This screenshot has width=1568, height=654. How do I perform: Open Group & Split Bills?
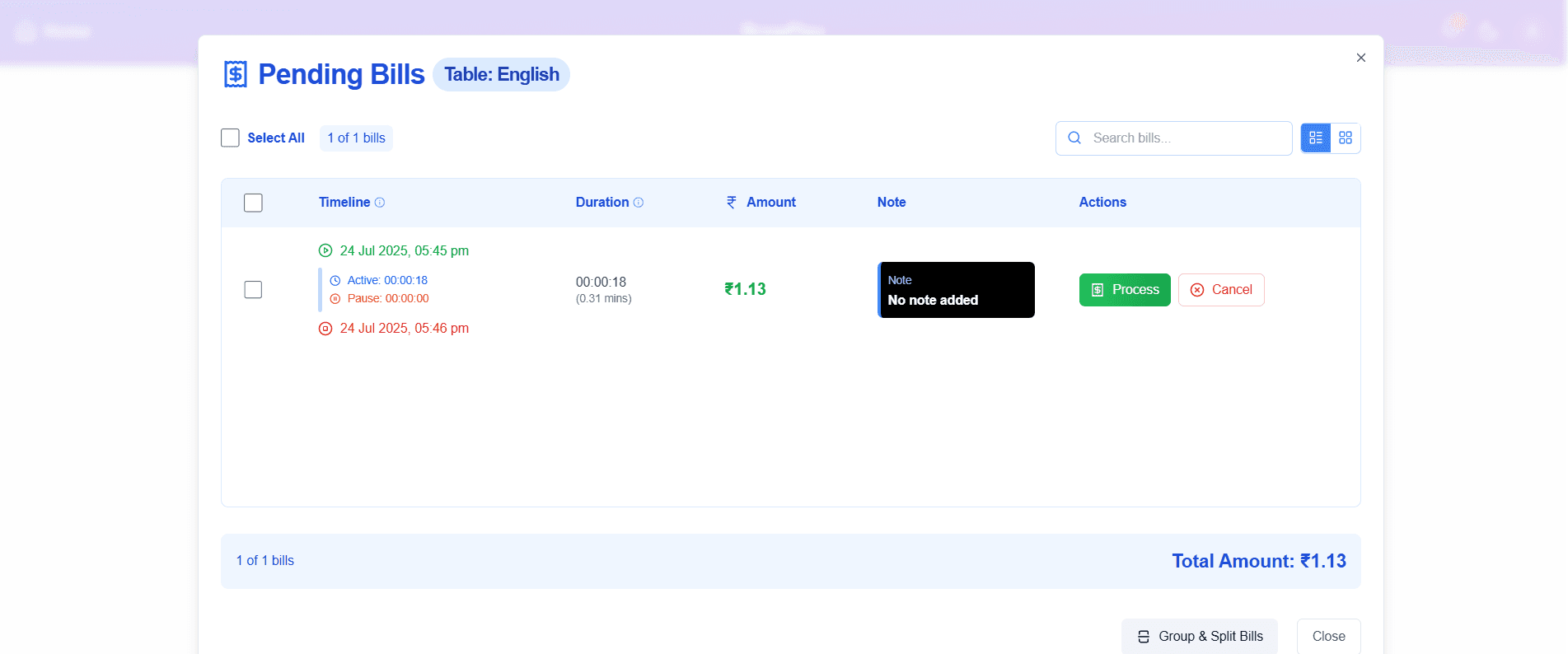[1200, 637]
